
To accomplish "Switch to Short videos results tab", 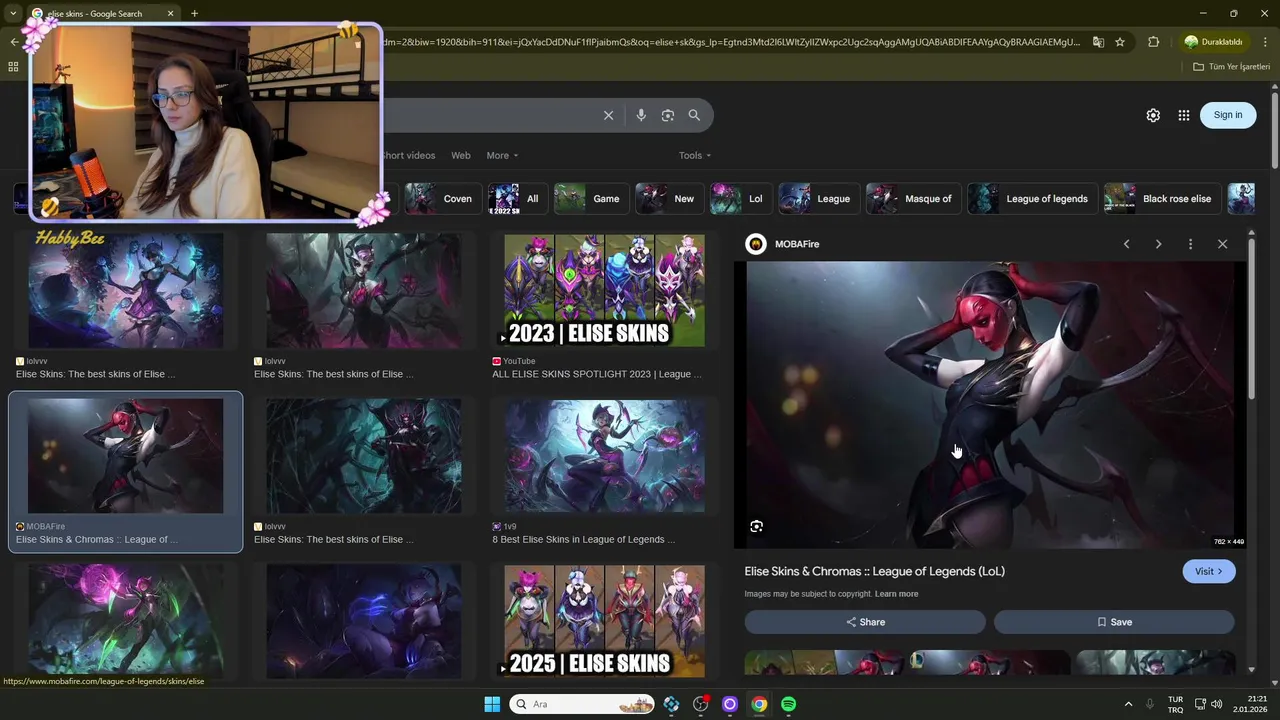I will tap(408, 155).
